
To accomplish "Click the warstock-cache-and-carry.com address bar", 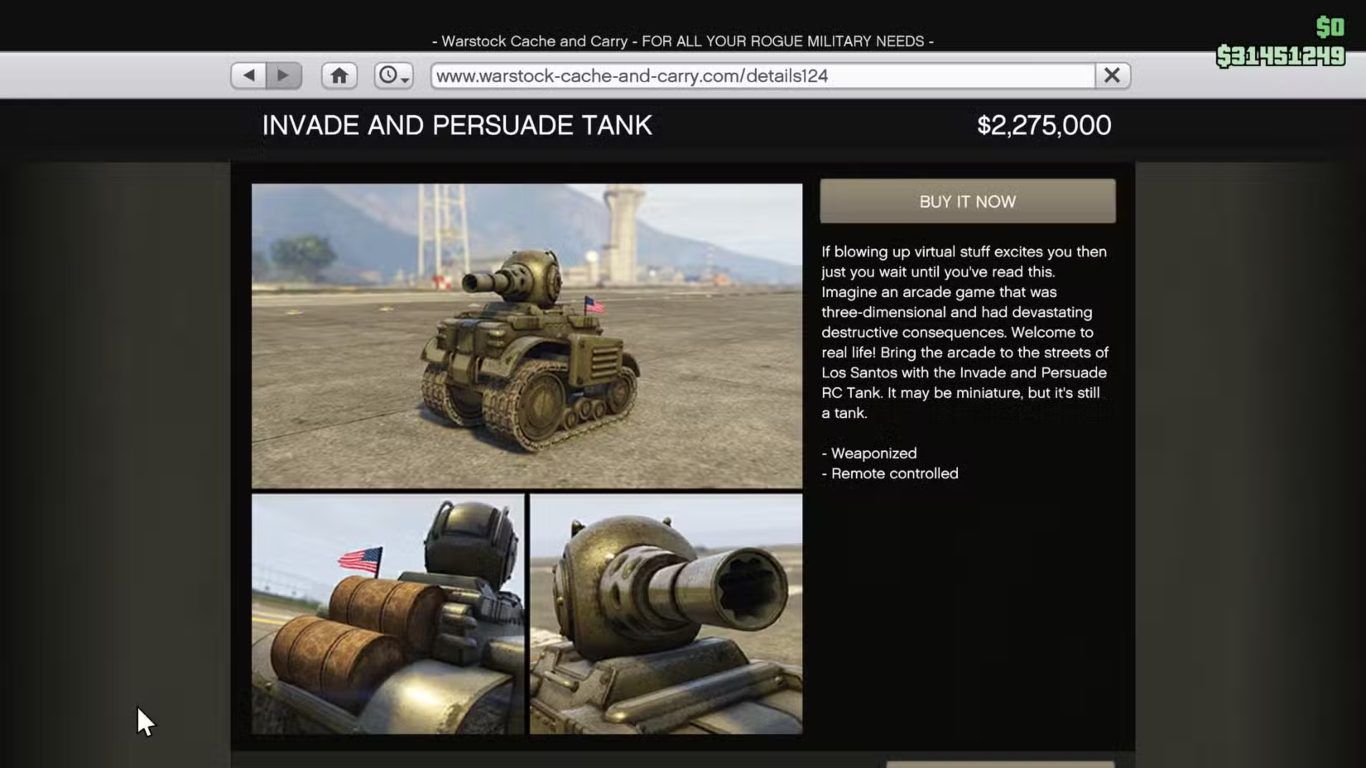I will coord(762,76).
